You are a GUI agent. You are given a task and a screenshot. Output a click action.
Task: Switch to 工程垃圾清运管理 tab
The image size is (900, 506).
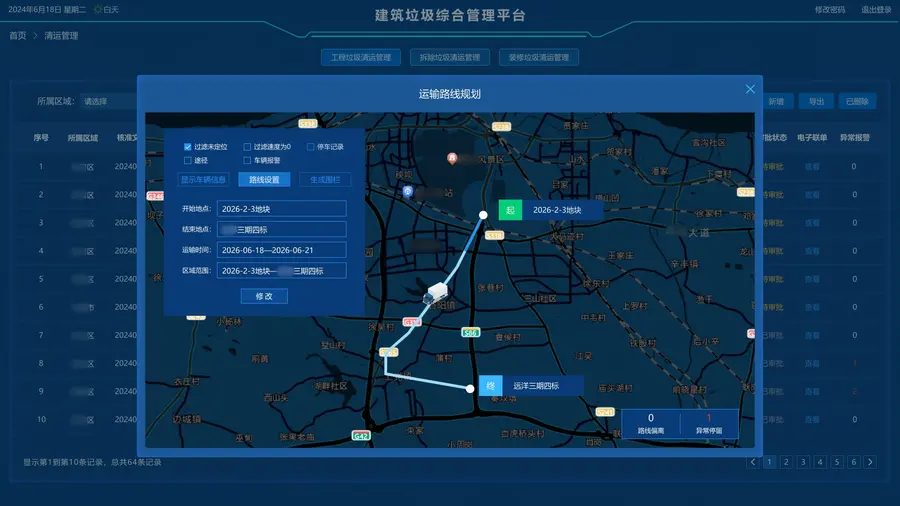(360, 57)
